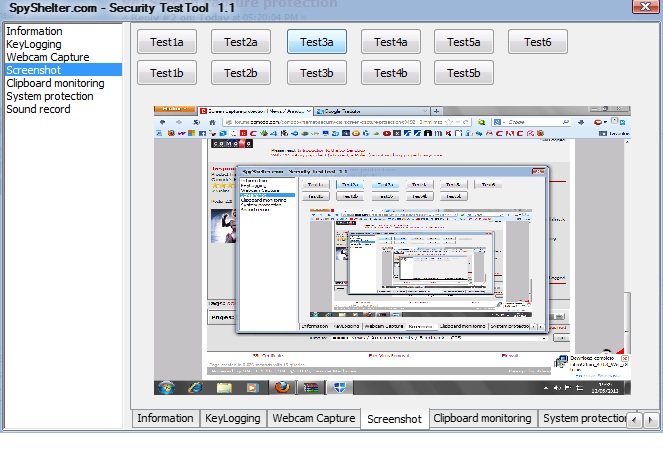The image size is (663, 460).
Task: Select the Screenshot bottom tab
Action: tap(395, 419)
